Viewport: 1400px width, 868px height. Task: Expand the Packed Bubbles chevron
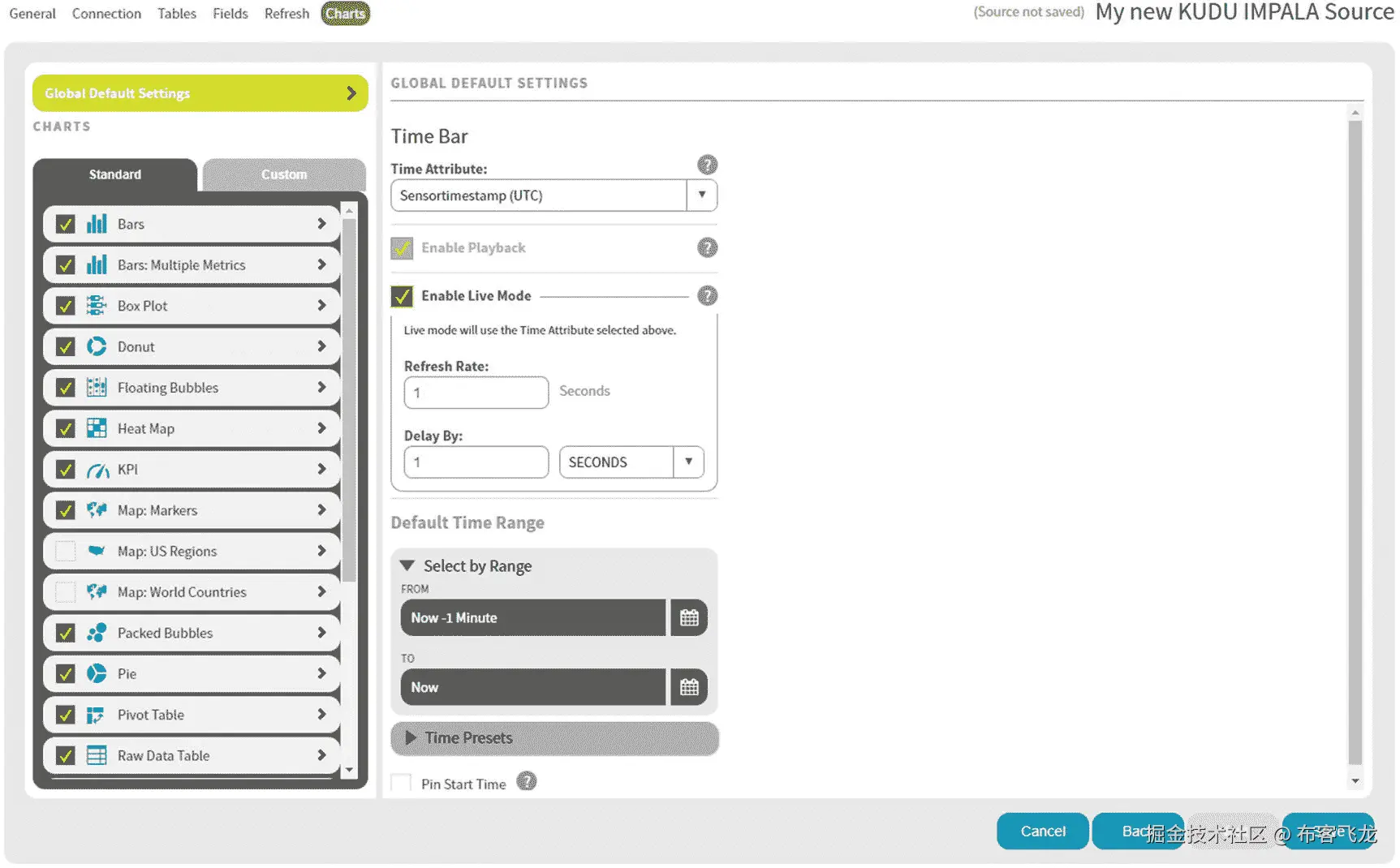pyautogui.click(x=321, y=633)
